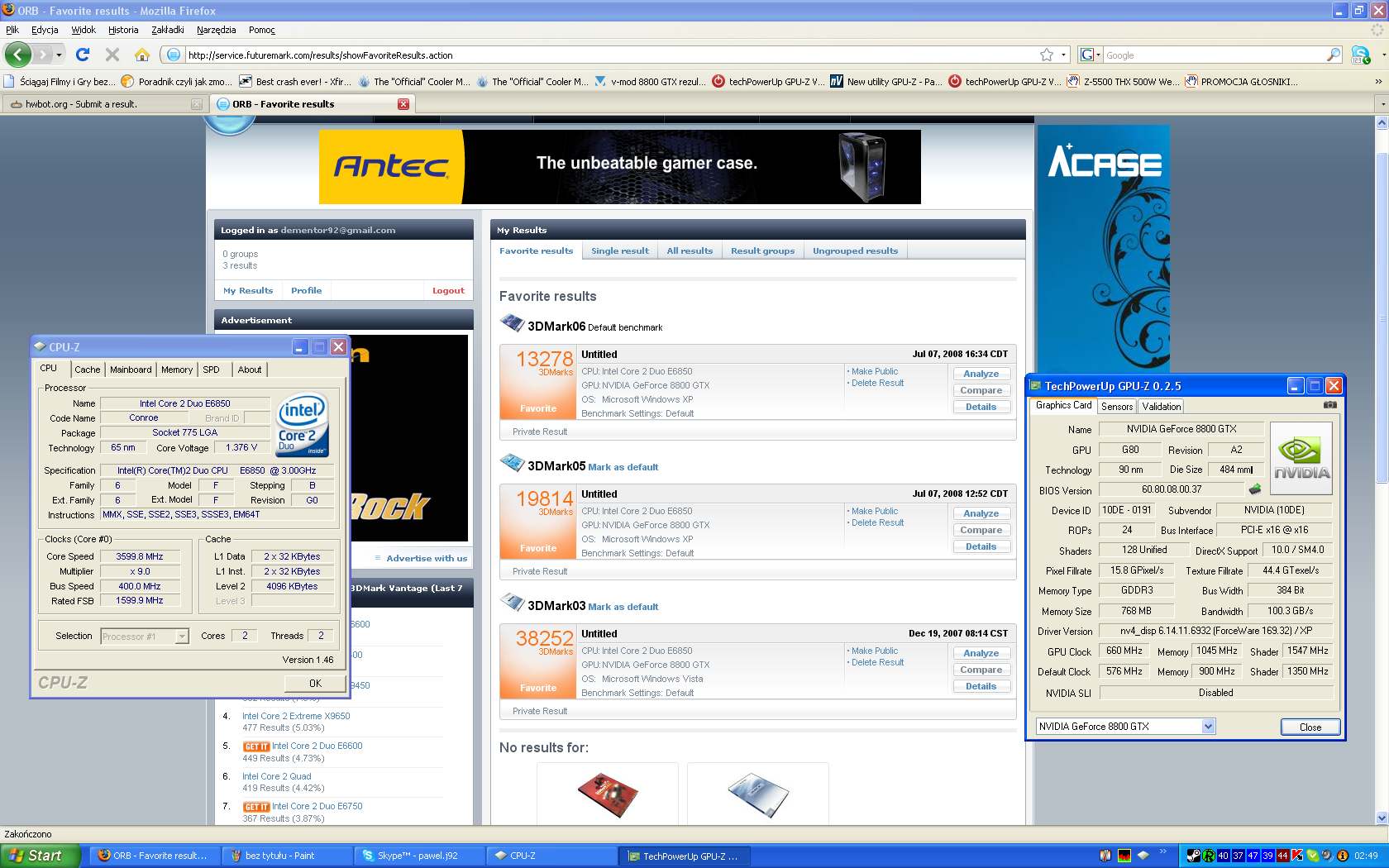Click the BIOS save chip icon in GPU-Z
Screen dimensions: 1389x868
click(x=1254, y=489)
